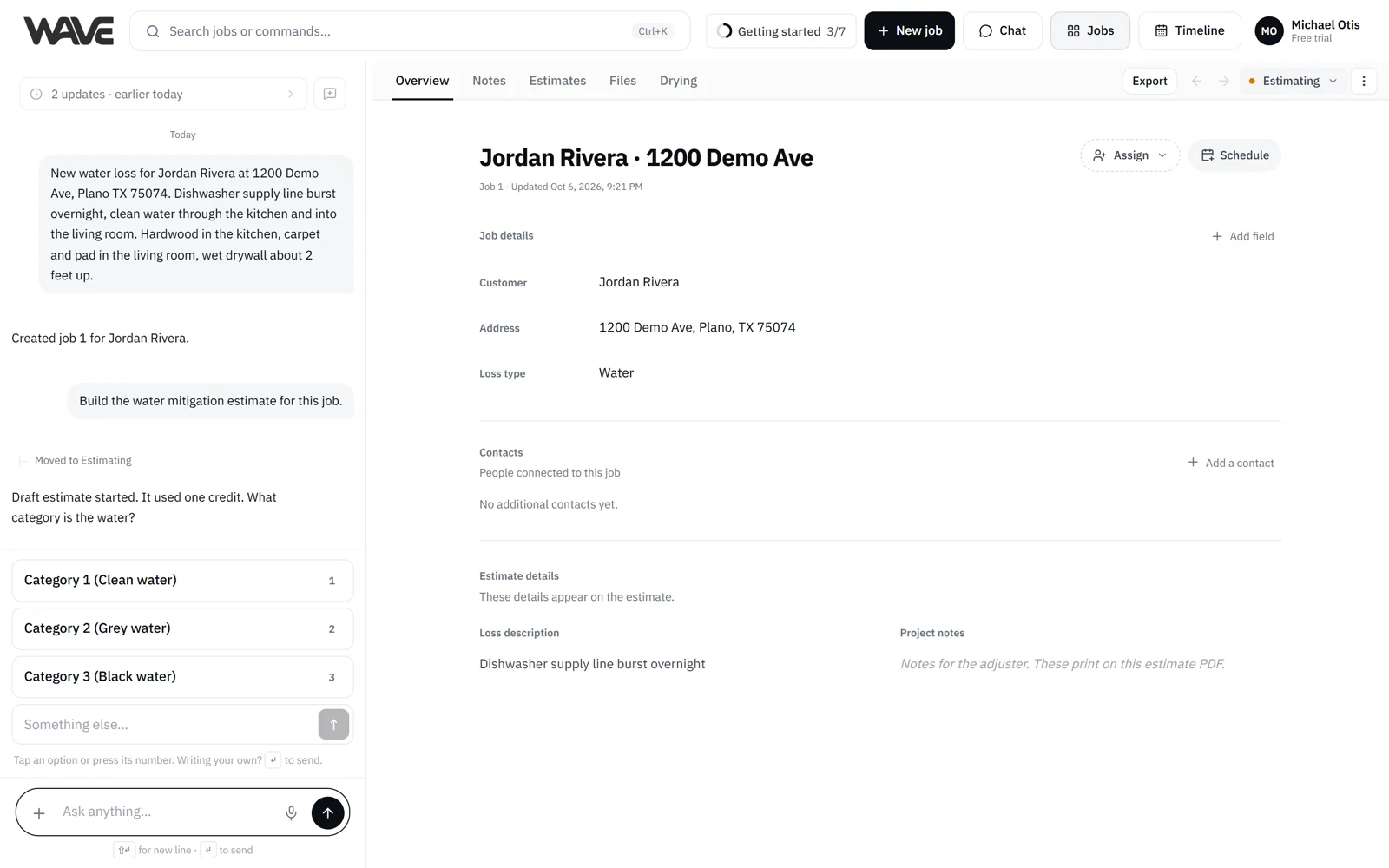Click the MO user avatar
The height and width of the screenshot is (868, 1389).
1269,31
